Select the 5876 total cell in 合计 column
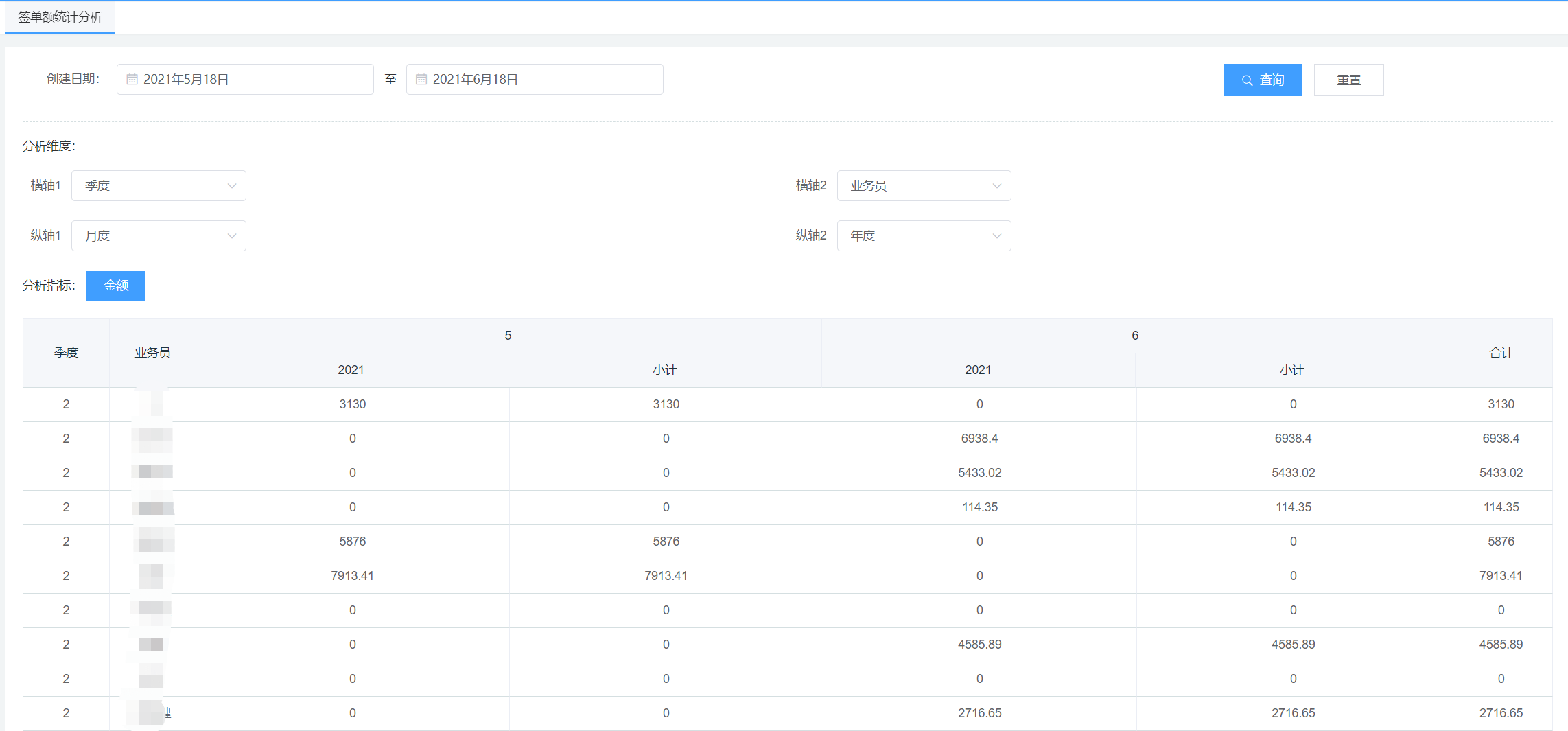The width and height of the screenshot is (1568, 731). click(x=1501, y=542)
